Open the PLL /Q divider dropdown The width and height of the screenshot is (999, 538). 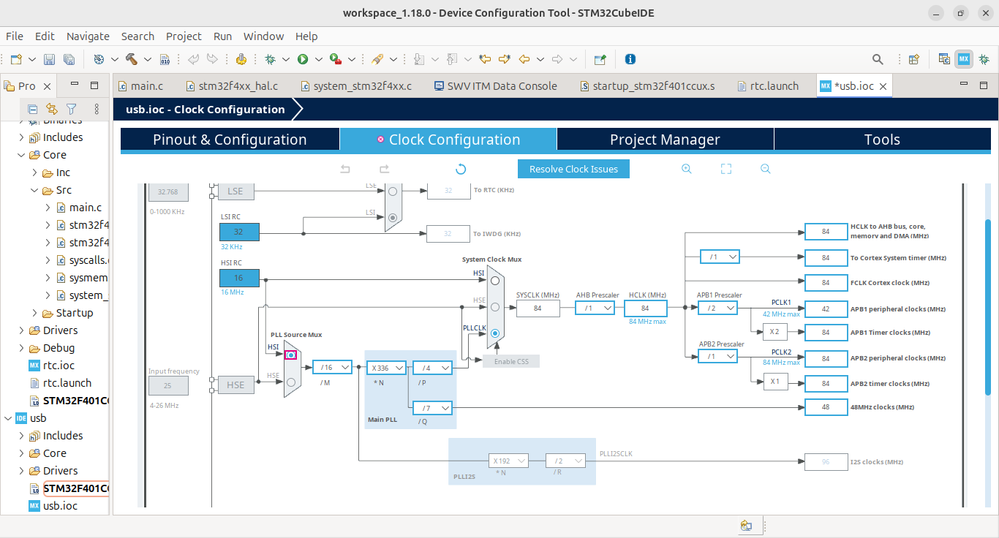pyautogui.click(x=432, y=407)
